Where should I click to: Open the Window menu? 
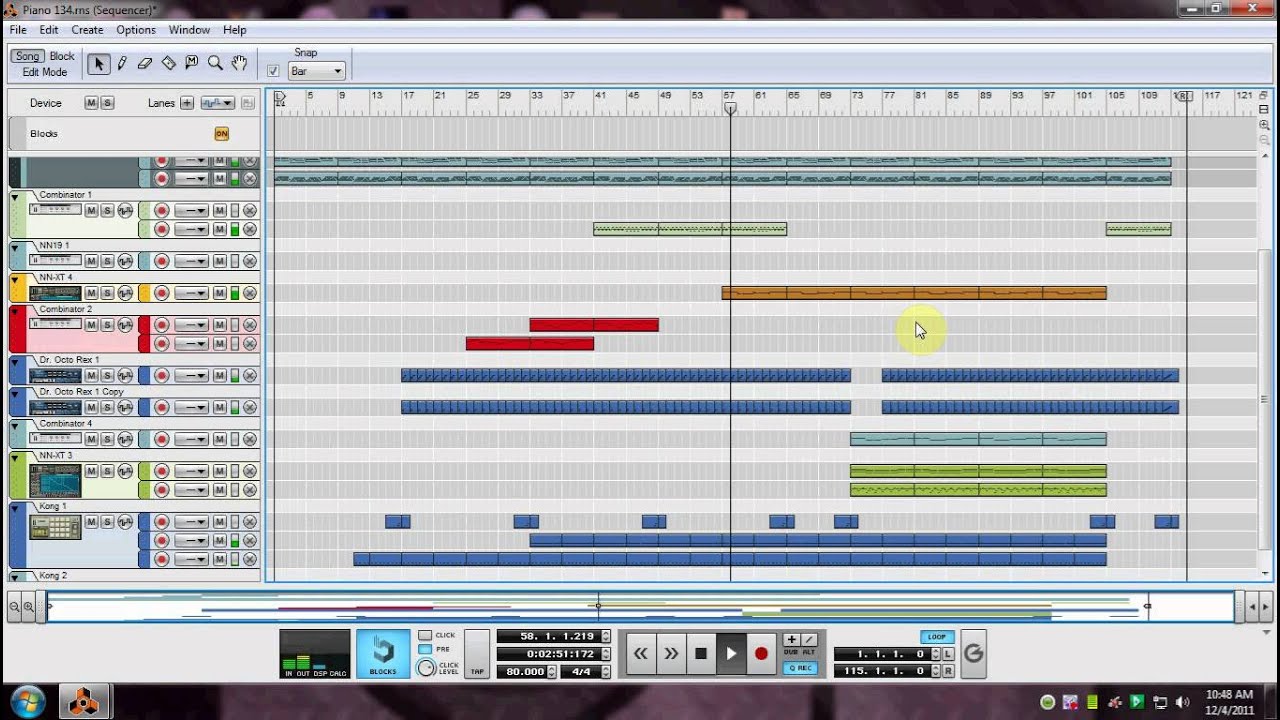pyautogui.click(x=189, y=30)
